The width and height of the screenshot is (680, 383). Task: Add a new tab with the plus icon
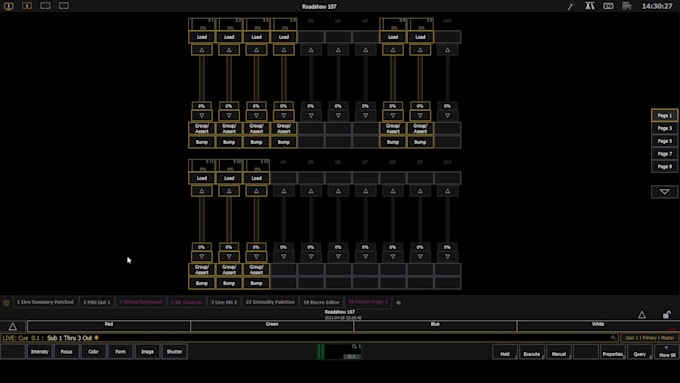click(399, 303)
